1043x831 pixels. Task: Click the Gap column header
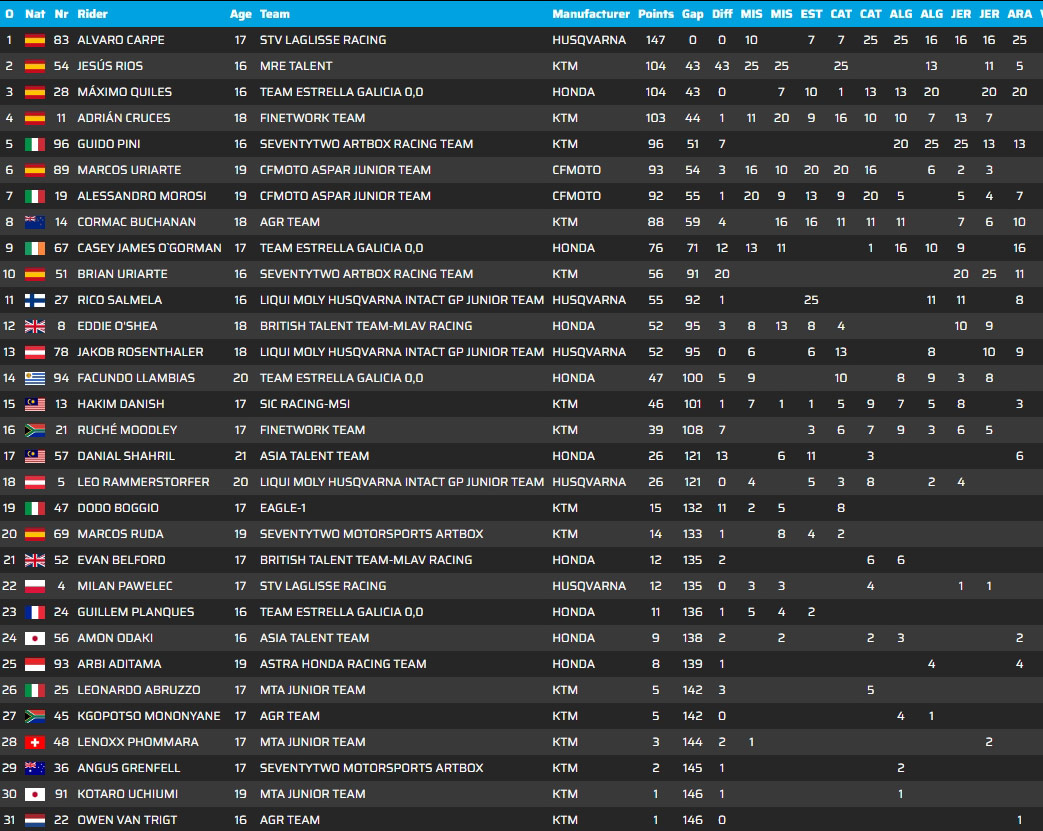pyautogui.click(x=692, y=14)
